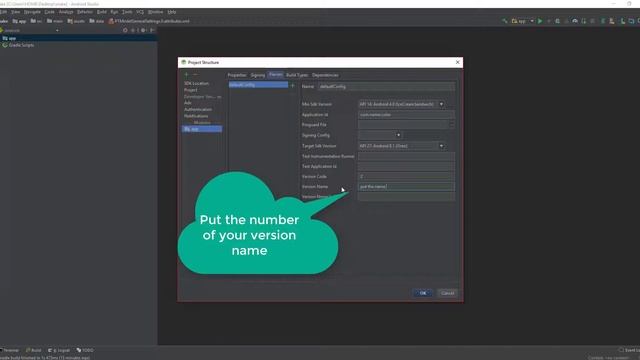Click the Profile gauge icon in the toolbar
The height and width of the screenshot is (360, 640).
point(575,21)
